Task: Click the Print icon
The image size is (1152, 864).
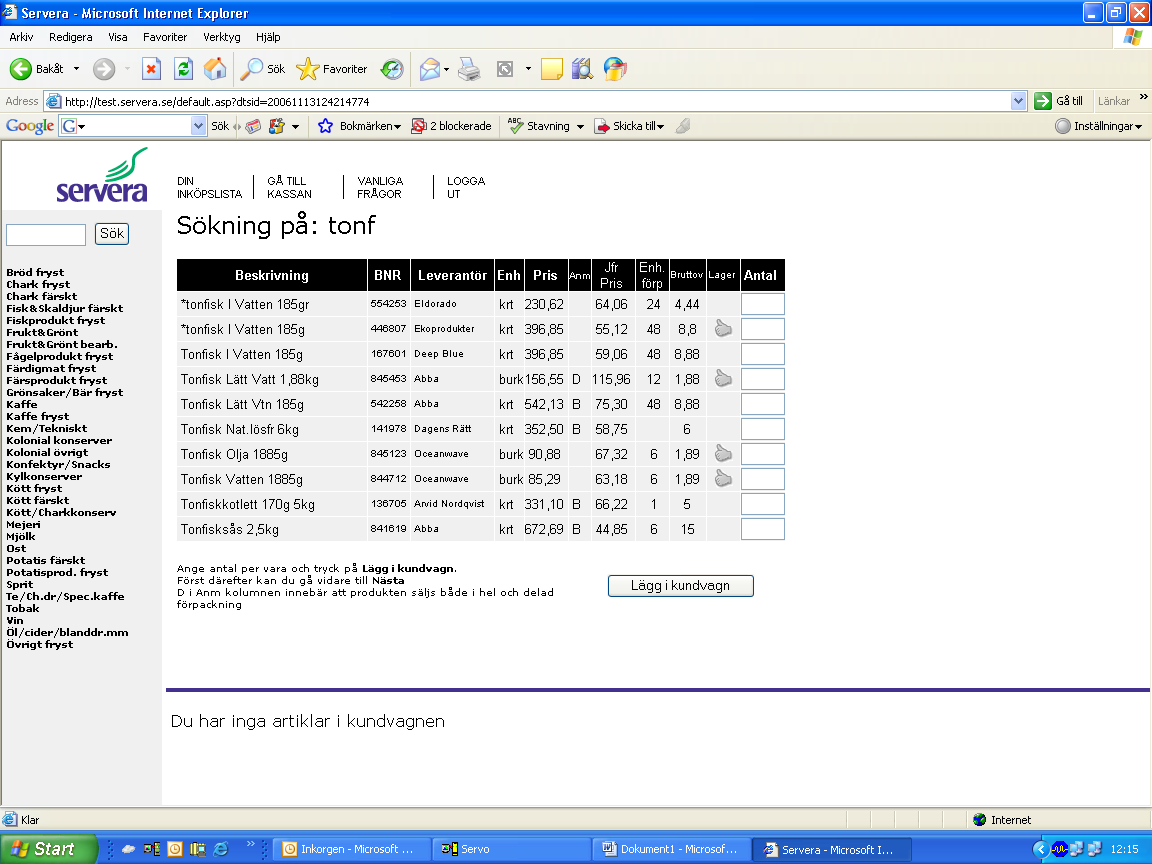Action: click(469, 69)
